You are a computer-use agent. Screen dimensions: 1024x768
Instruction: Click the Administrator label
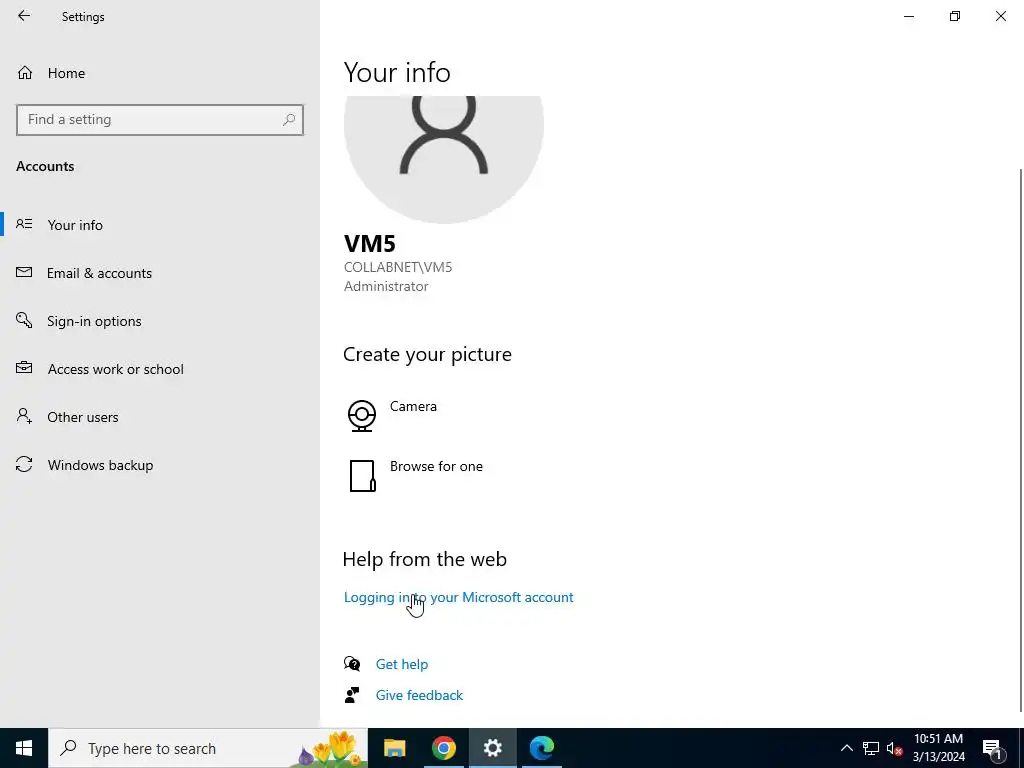pos(386,286)
